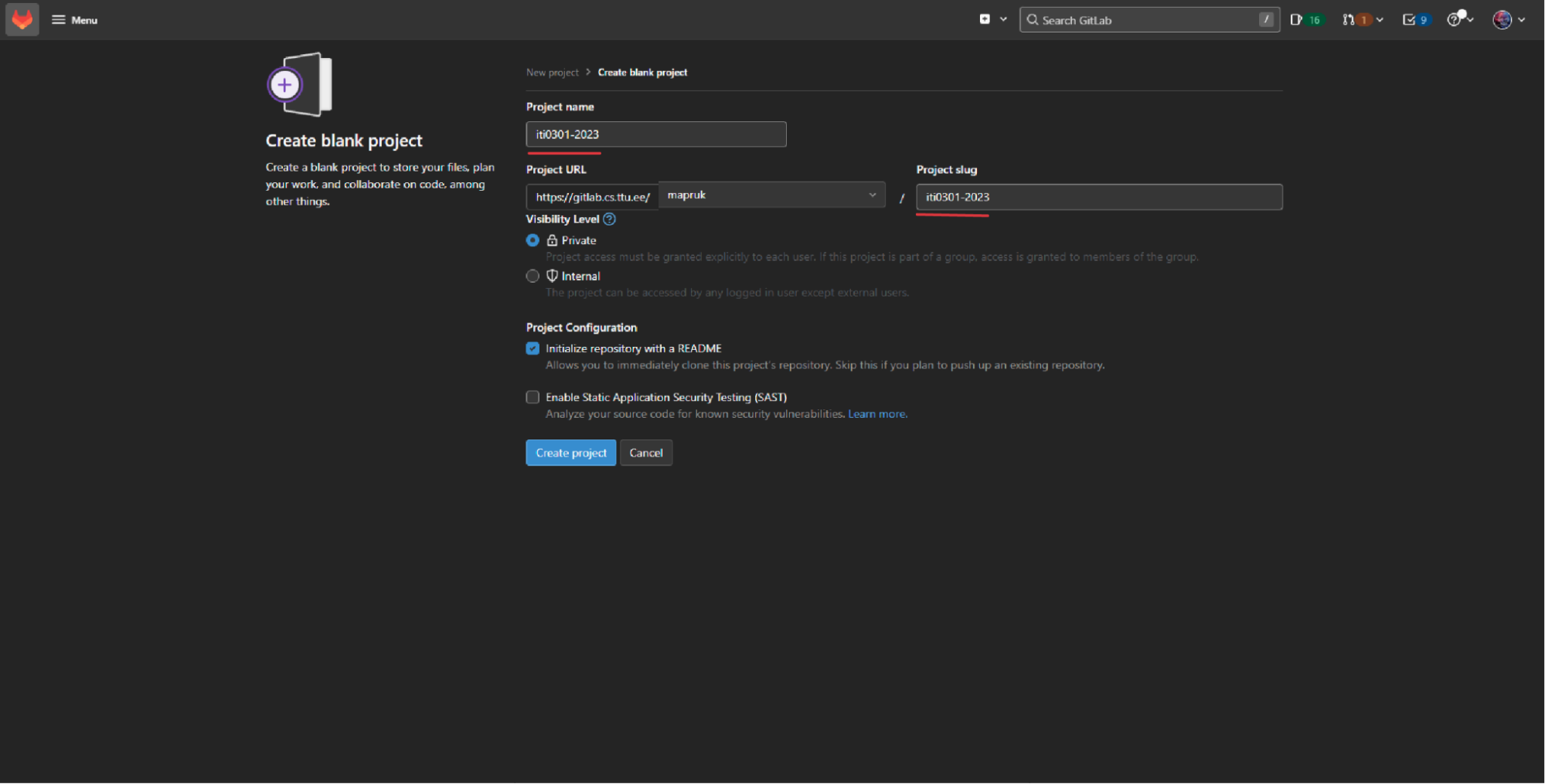Click the Private lock icon
Image resolution: width=1545 pixels, height=784 pixels.
point(552,240)
